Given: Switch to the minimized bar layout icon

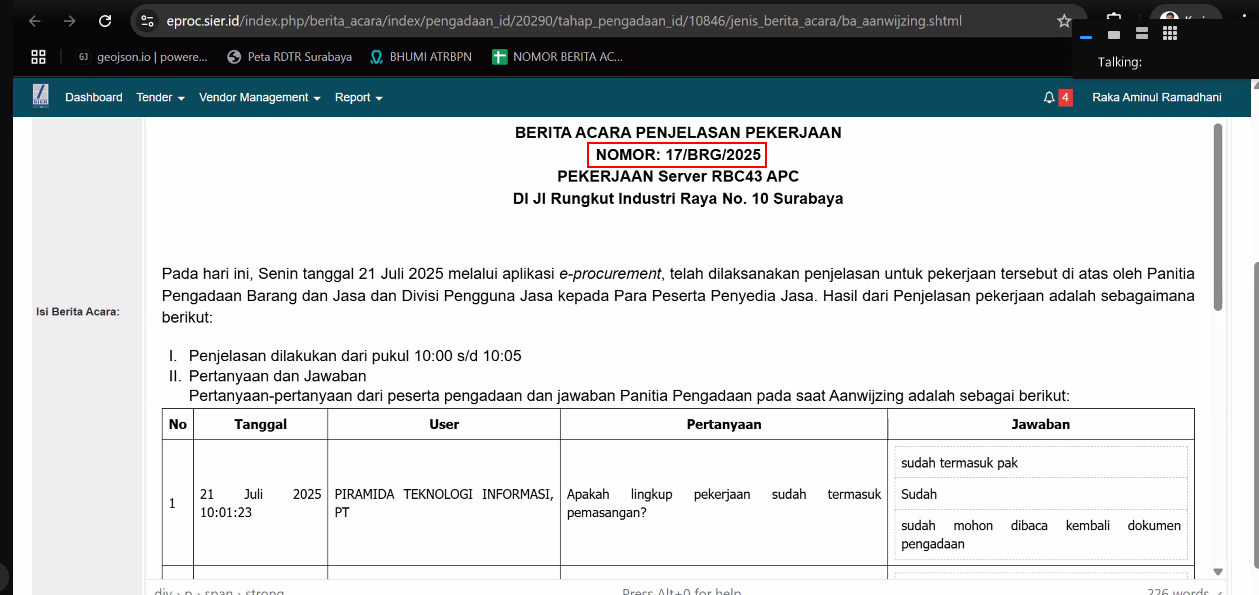Looking at the screenshot, I should click(1086, 37).
